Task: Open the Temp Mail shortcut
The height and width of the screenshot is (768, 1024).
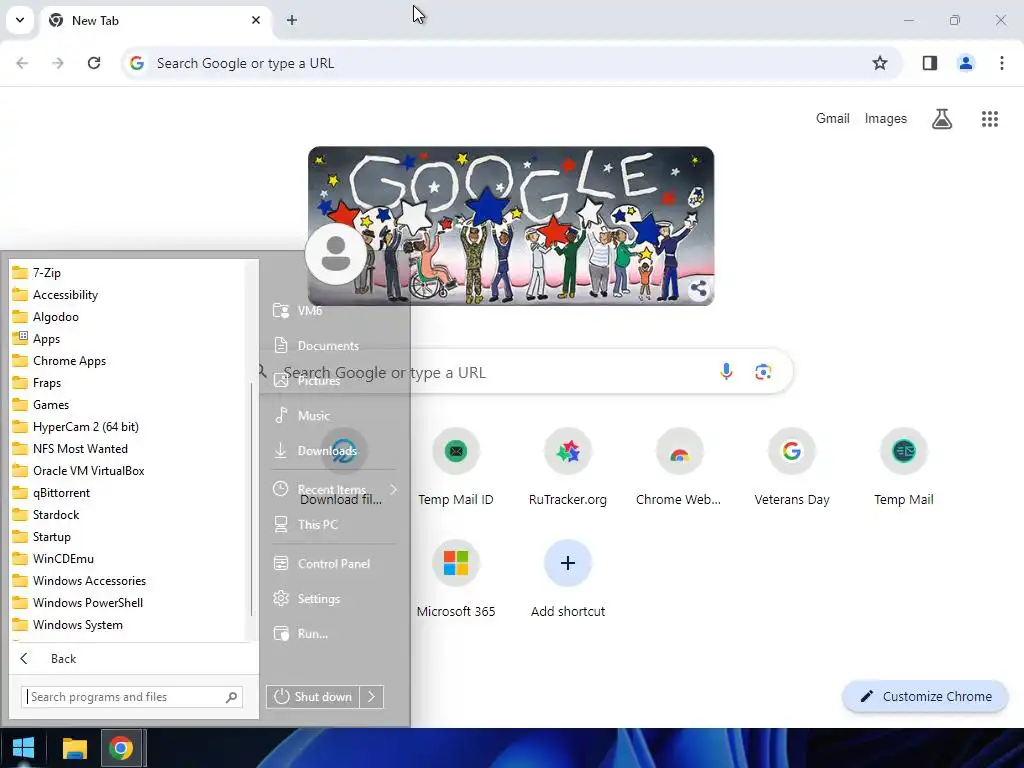Action: click(904, 467)
